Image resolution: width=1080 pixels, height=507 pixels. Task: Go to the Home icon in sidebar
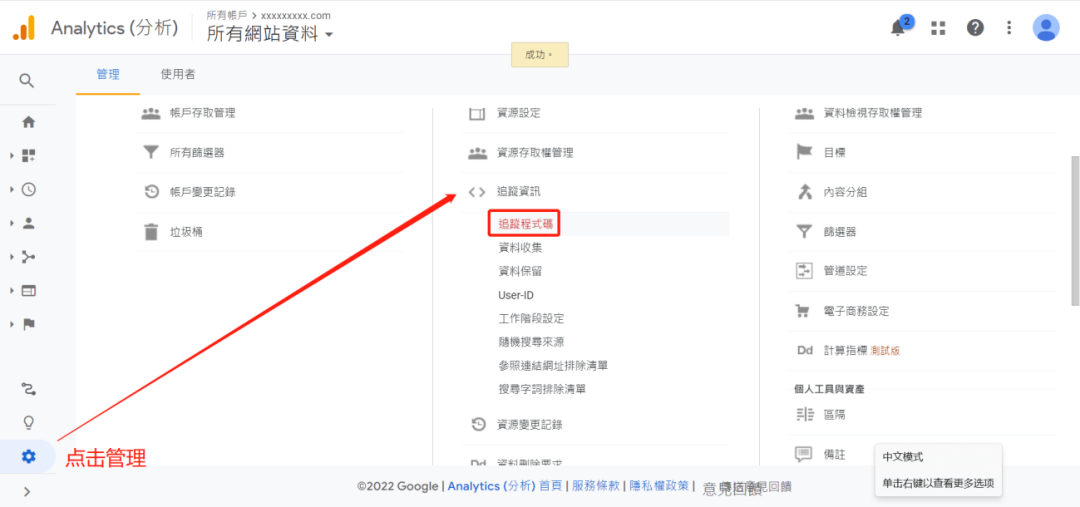(x=28, y=123)
